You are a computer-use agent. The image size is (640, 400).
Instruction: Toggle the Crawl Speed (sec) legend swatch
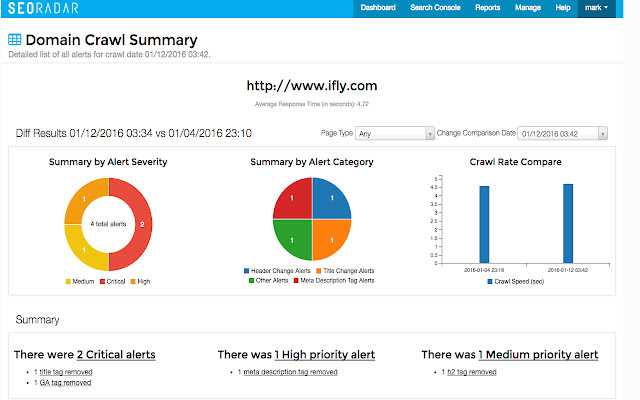tap(490, 282)
